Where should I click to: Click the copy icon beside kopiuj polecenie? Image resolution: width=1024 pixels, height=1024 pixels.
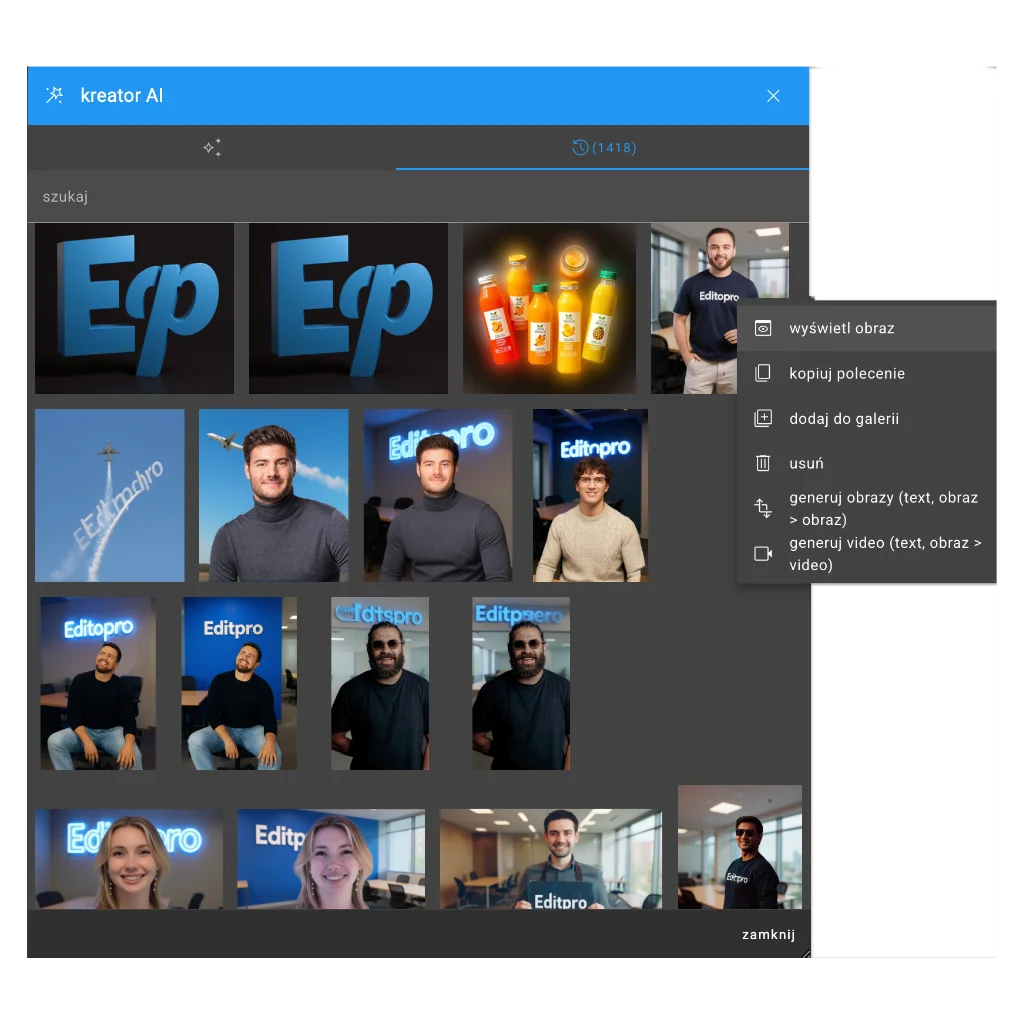pyautogui.click(x=763, y=373)
